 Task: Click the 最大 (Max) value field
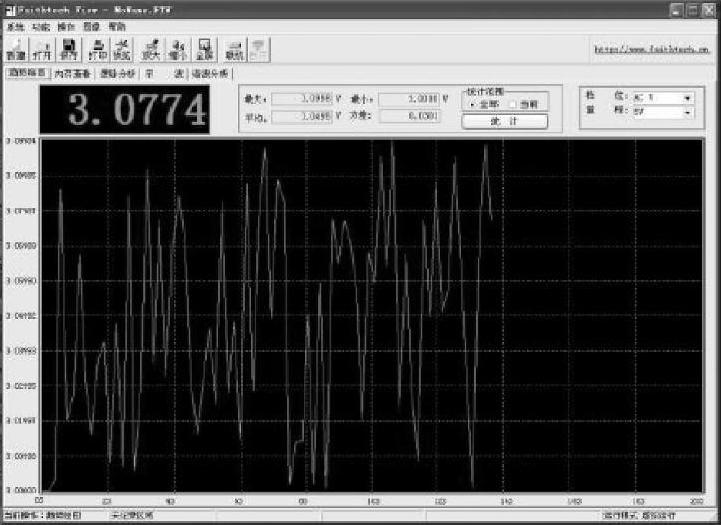302,98
